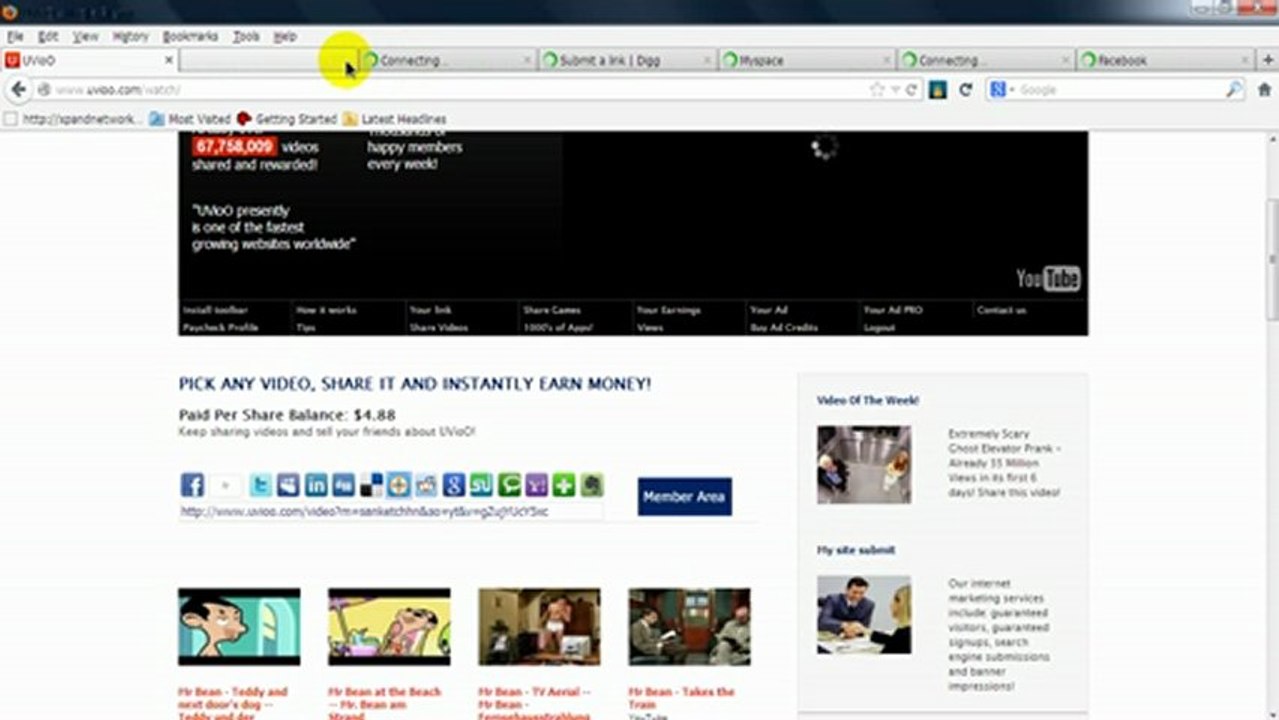The height and width of the screenshot is (720, 1279).
Task: Open the Share Videos menu link
Action: coord(438,328)
